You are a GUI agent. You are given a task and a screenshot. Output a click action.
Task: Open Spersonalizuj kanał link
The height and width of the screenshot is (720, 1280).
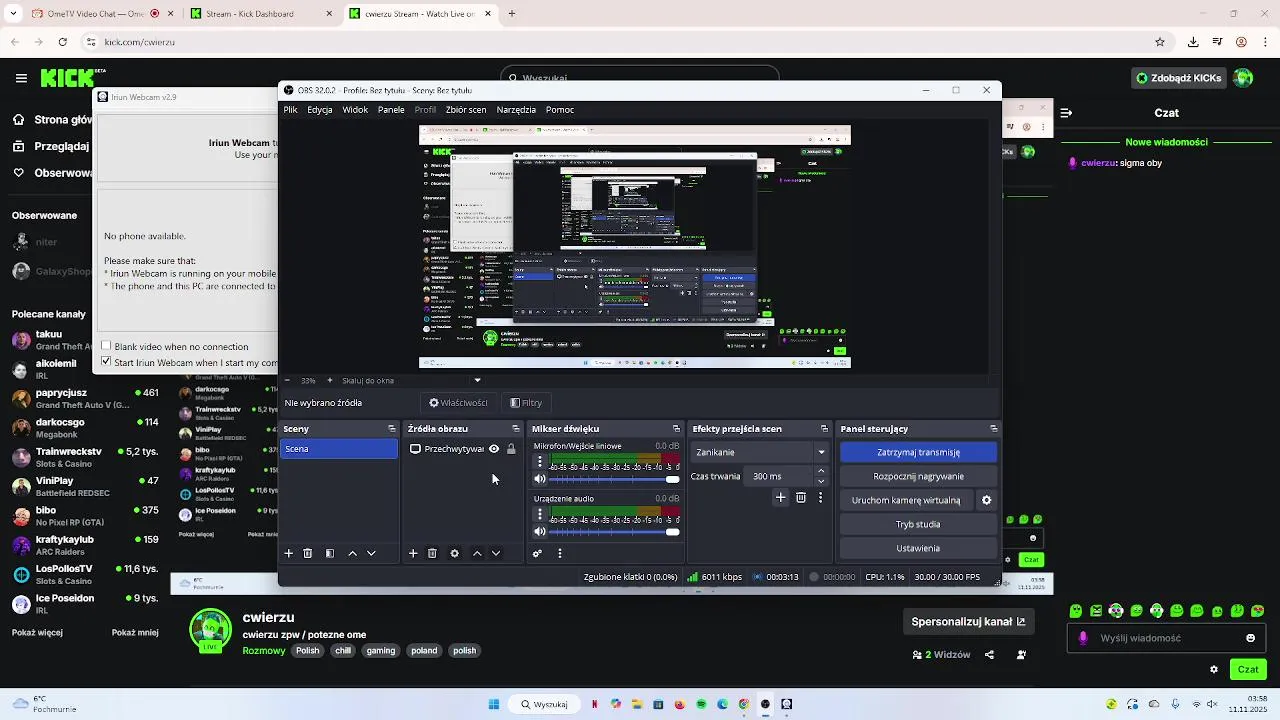click(x=968, y=621)
